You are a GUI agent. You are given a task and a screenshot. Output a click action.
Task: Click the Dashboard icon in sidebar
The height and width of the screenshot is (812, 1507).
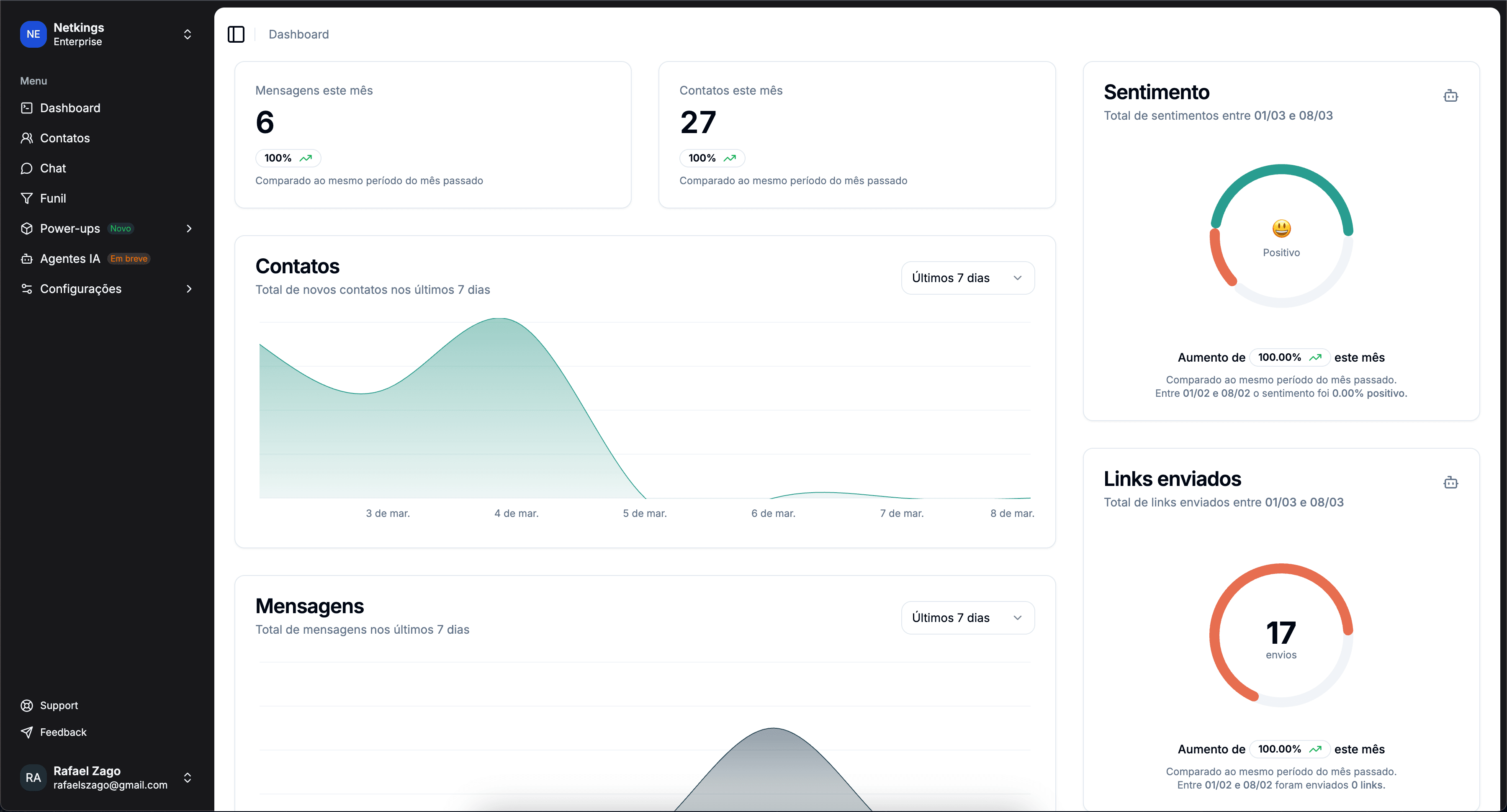pos(26,108)
